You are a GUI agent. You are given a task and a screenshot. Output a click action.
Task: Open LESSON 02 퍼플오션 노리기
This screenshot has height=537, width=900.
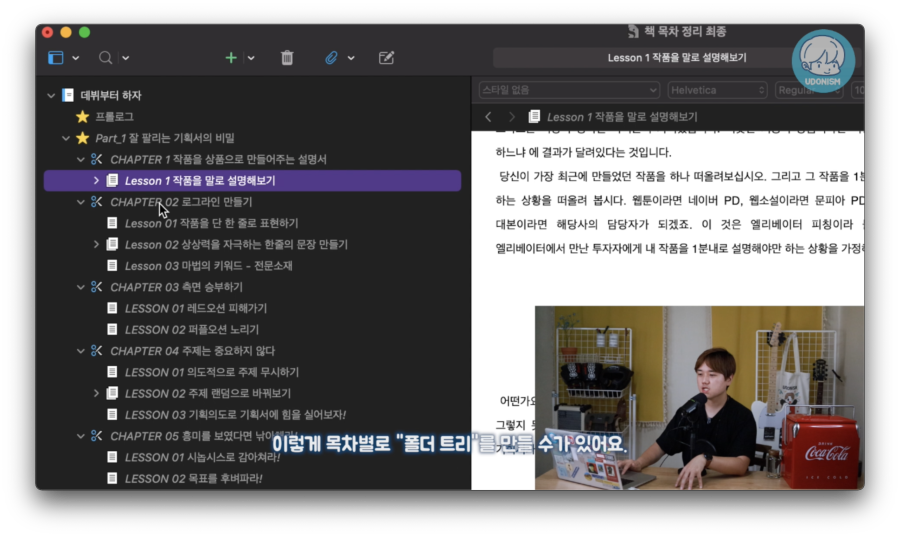[192, 330]
